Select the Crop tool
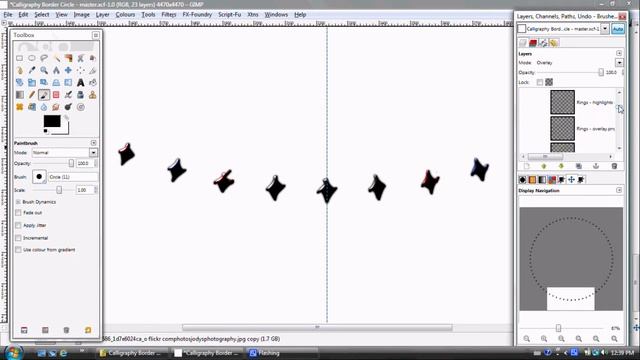 [x=93, y=70]
